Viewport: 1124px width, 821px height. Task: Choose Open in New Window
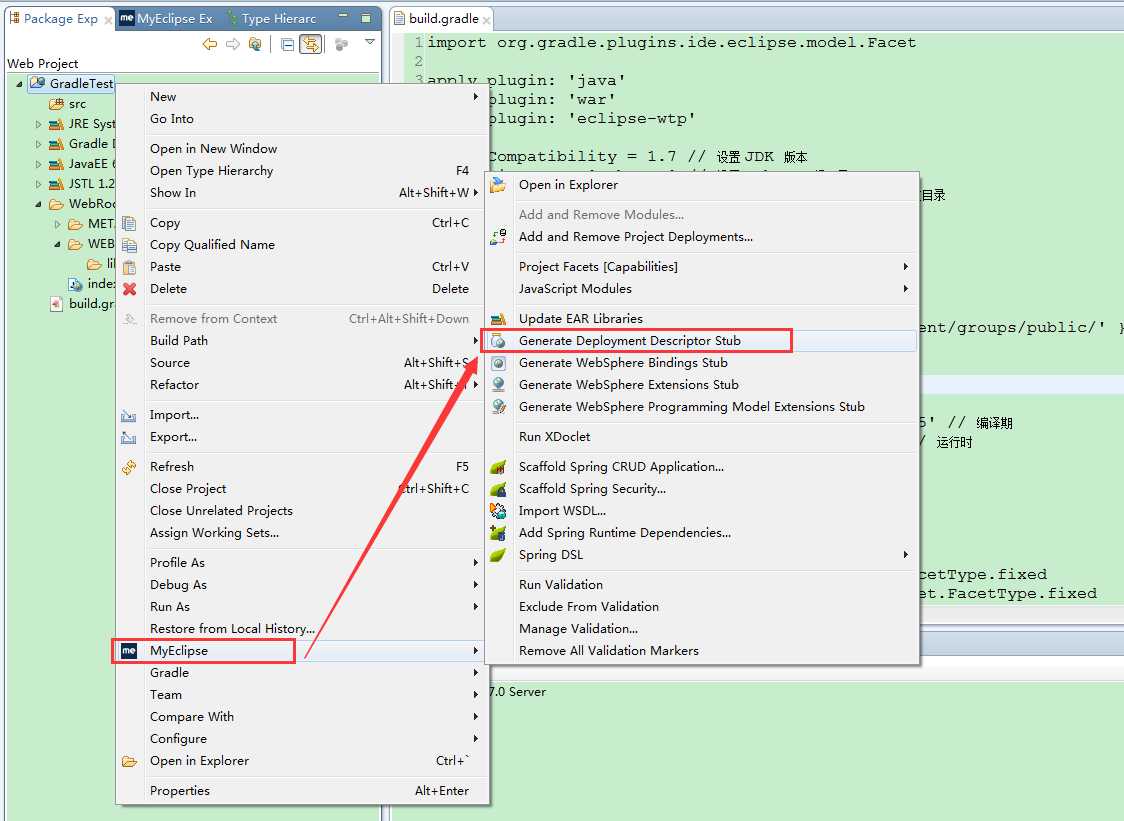pos(214,148)
